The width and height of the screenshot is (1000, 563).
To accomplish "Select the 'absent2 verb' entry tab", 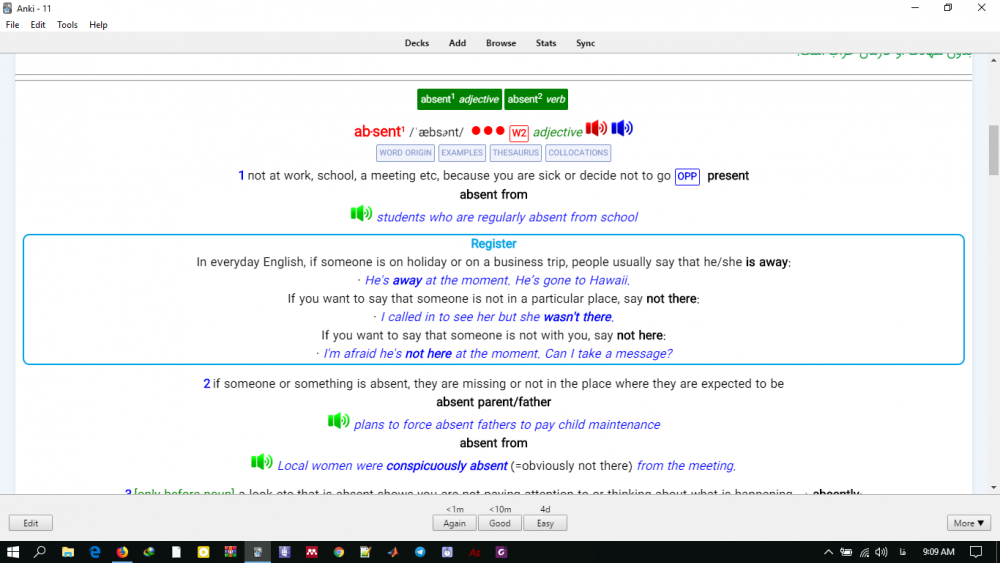I will point(536,99).
